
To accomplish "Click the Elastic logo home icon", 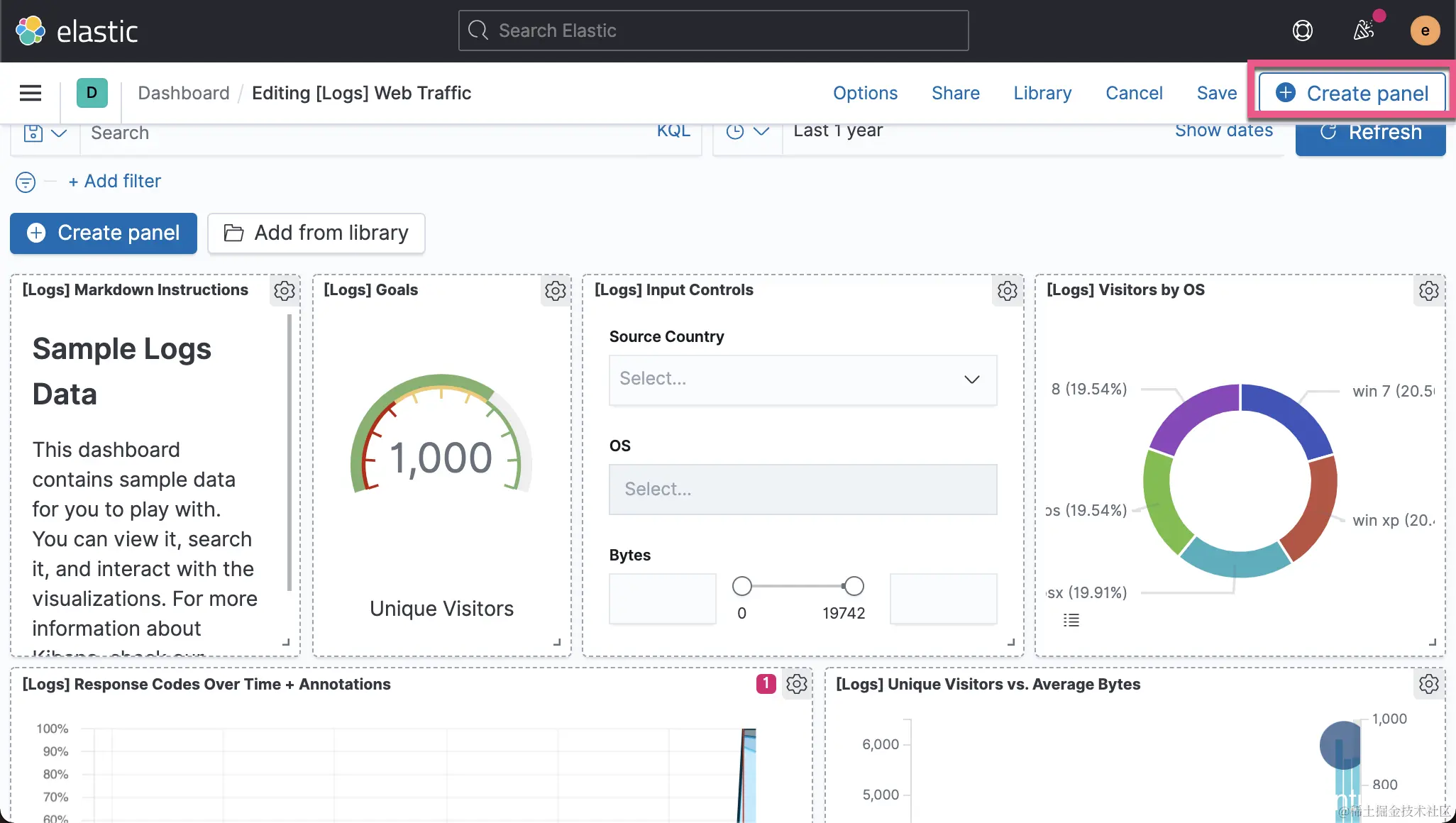I will [x=31, y=31].
